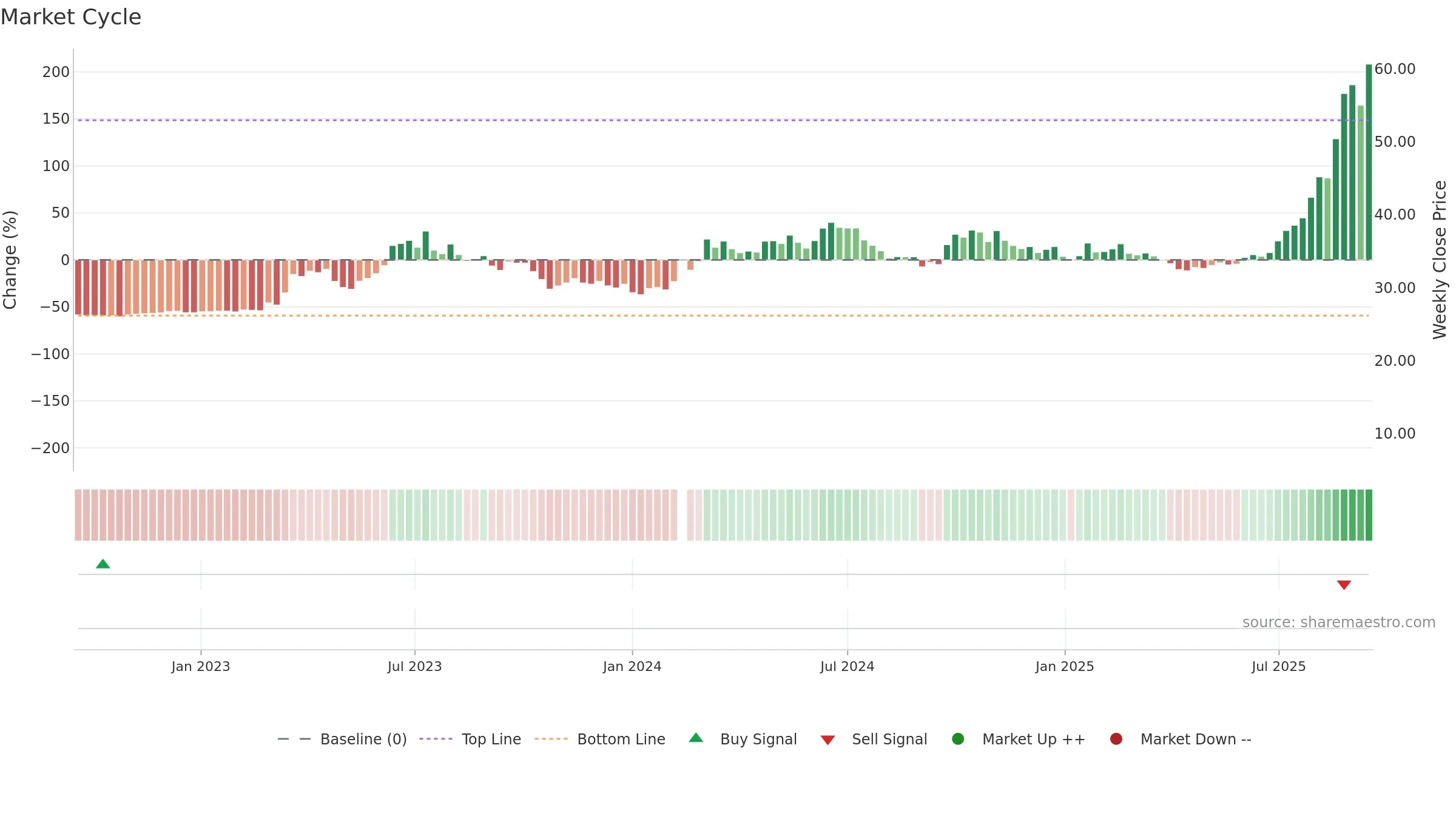This screenshot has width=1456, height=819.
Task: Click the 30.00 price axis label
Action: coord(1395,288)
